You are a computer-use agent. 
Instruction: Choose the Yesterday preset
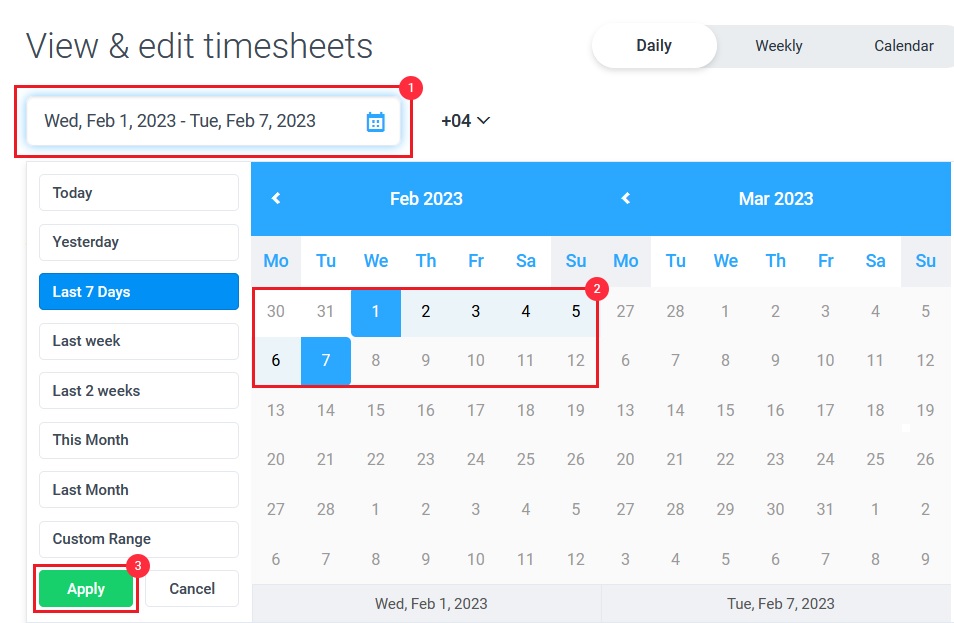[139, 242]
